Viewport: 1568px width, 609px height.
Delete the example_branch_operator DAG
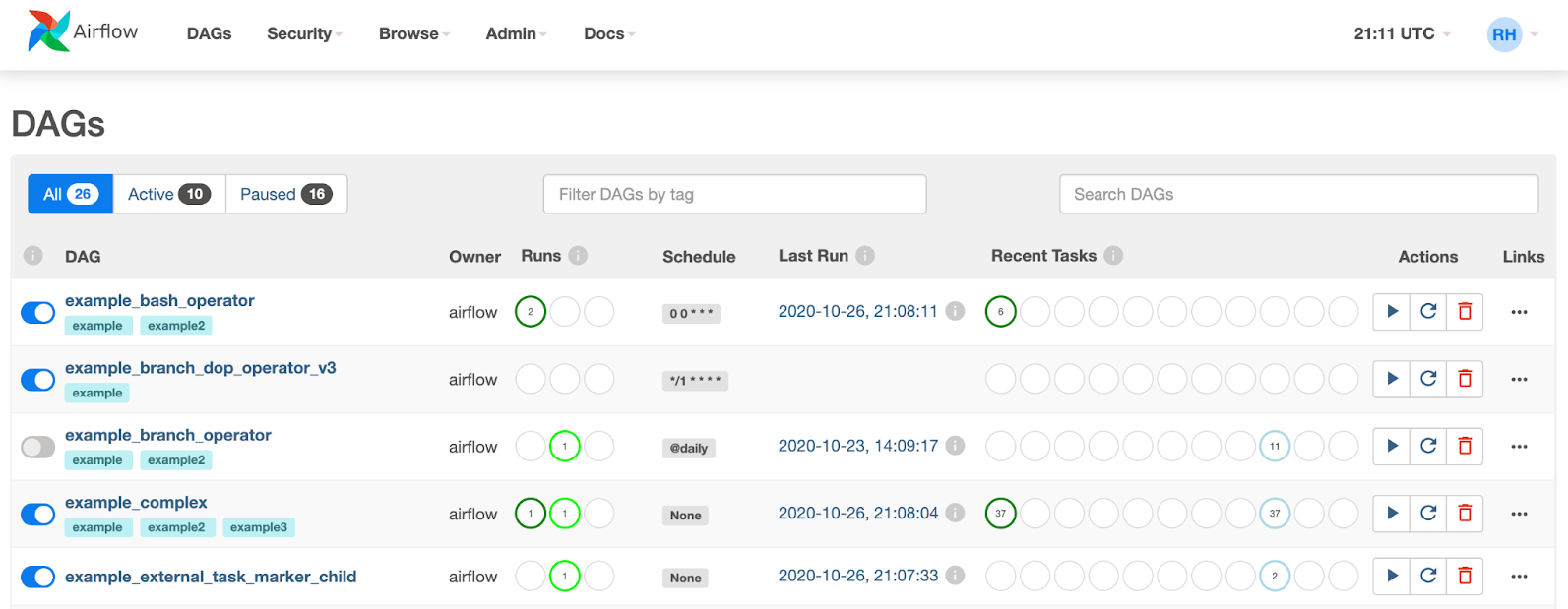point(1465,446)
